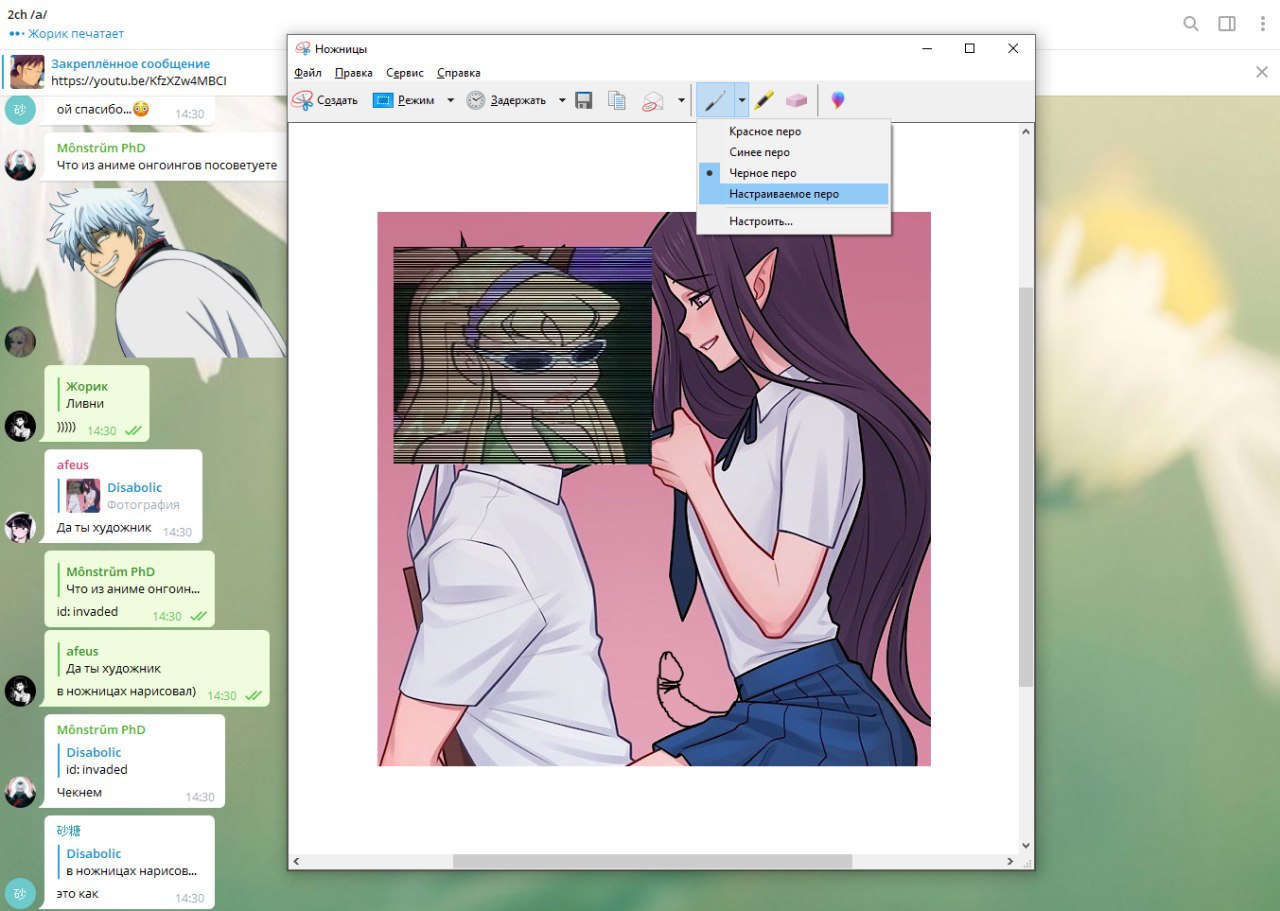Click the pinned message thumbnail
The height and width of the screenshot is (911, 1280).
pos(27,72)
